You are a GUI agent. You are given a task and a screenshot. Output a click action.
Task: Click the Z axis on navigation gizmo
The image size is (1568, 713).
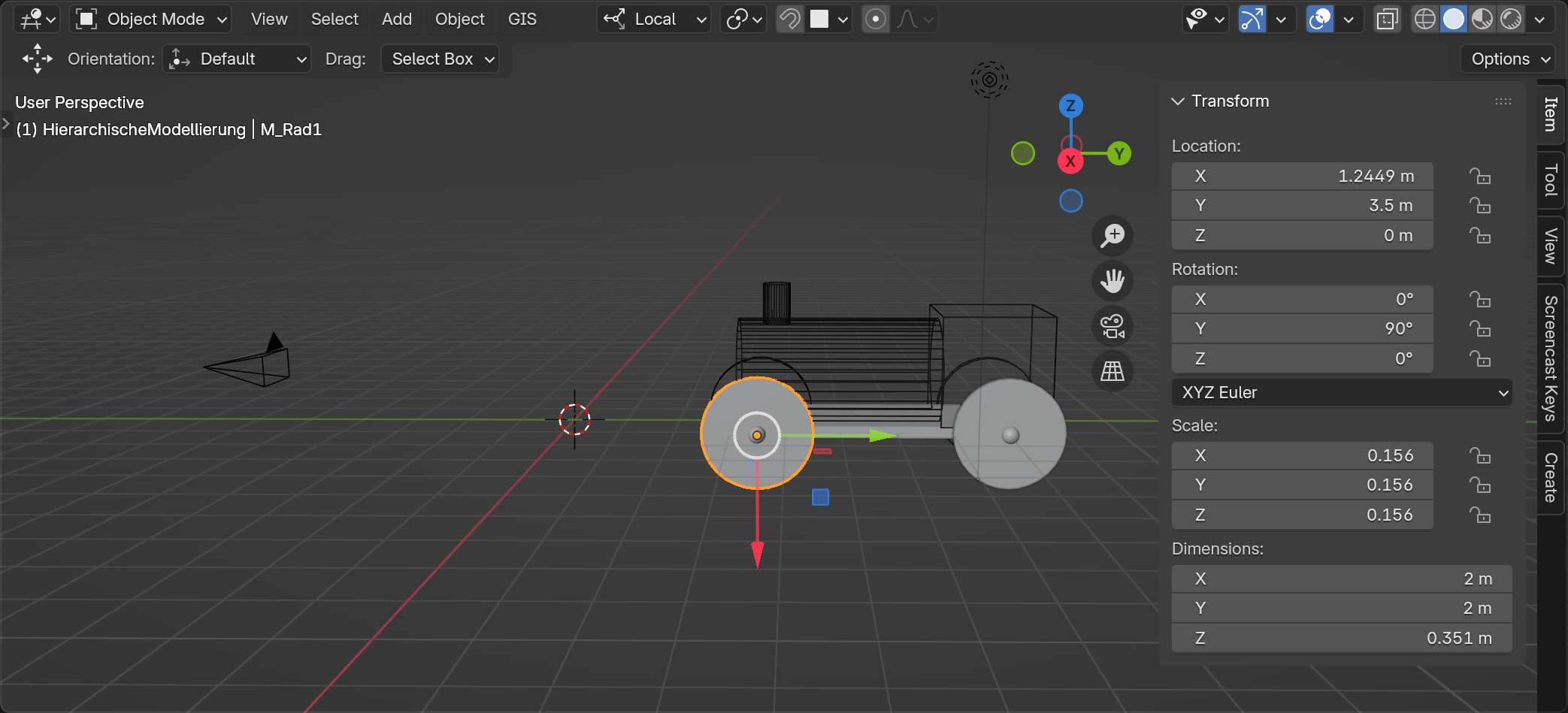click(1070, 106)
